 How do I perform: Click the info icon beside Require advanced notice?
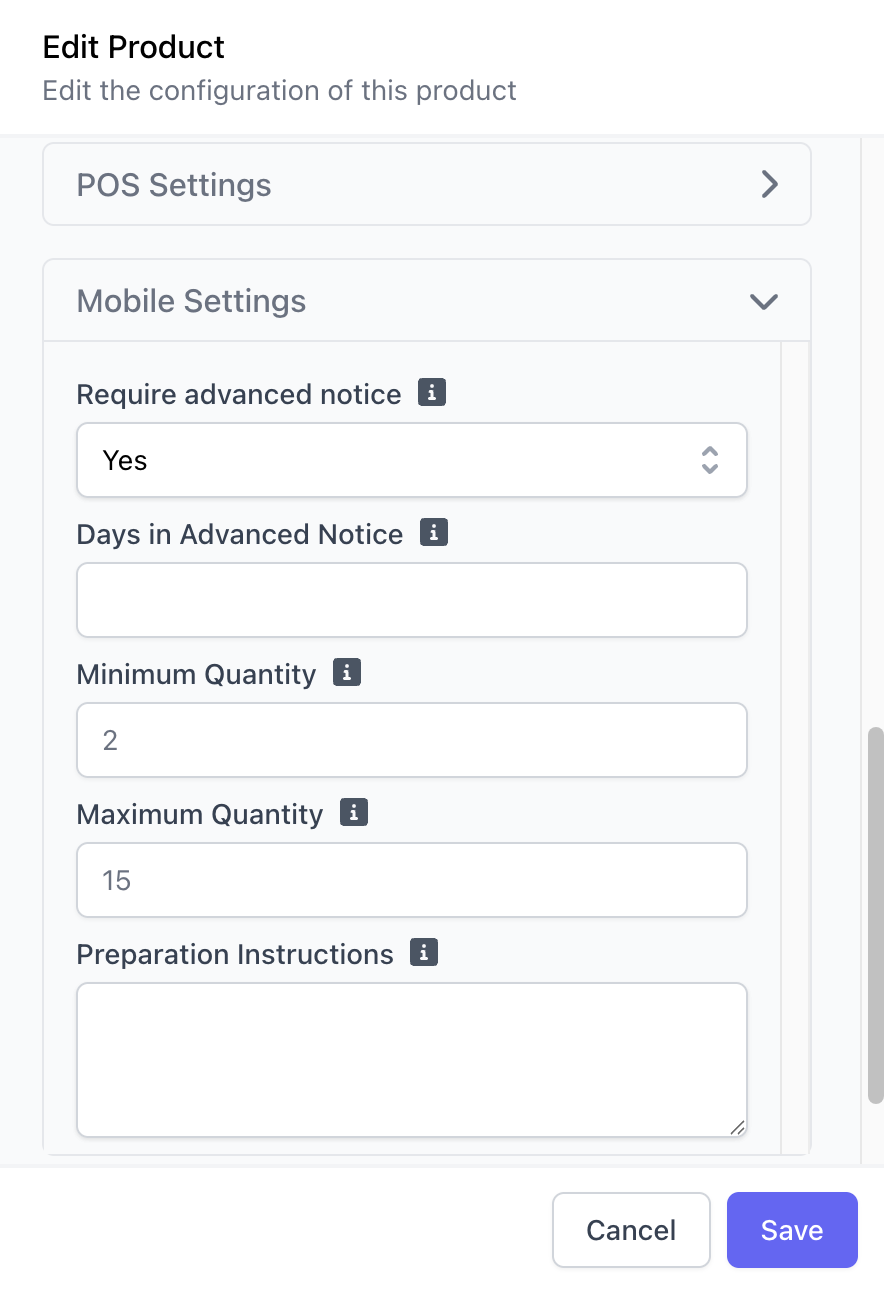[431, 393]
